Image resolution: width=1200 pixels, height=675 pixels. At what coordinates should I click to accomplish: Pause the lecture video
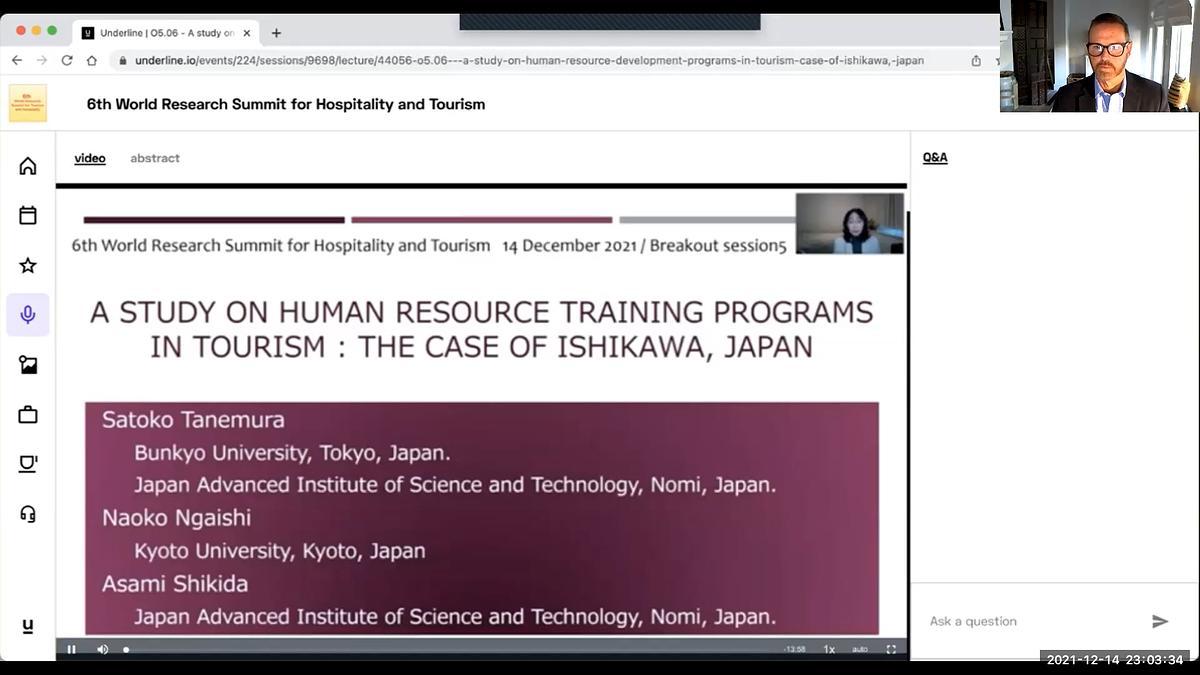click(x=72, y=649)
